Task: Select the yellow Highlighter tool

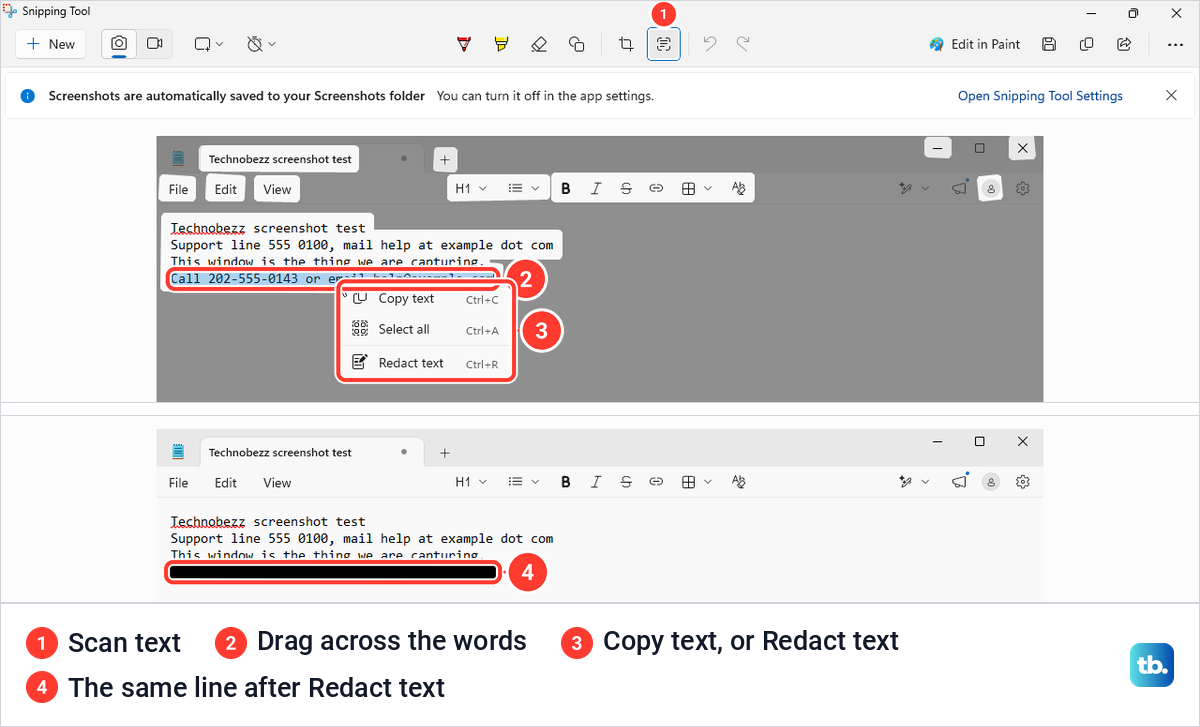Action: [x=501, y=44]
